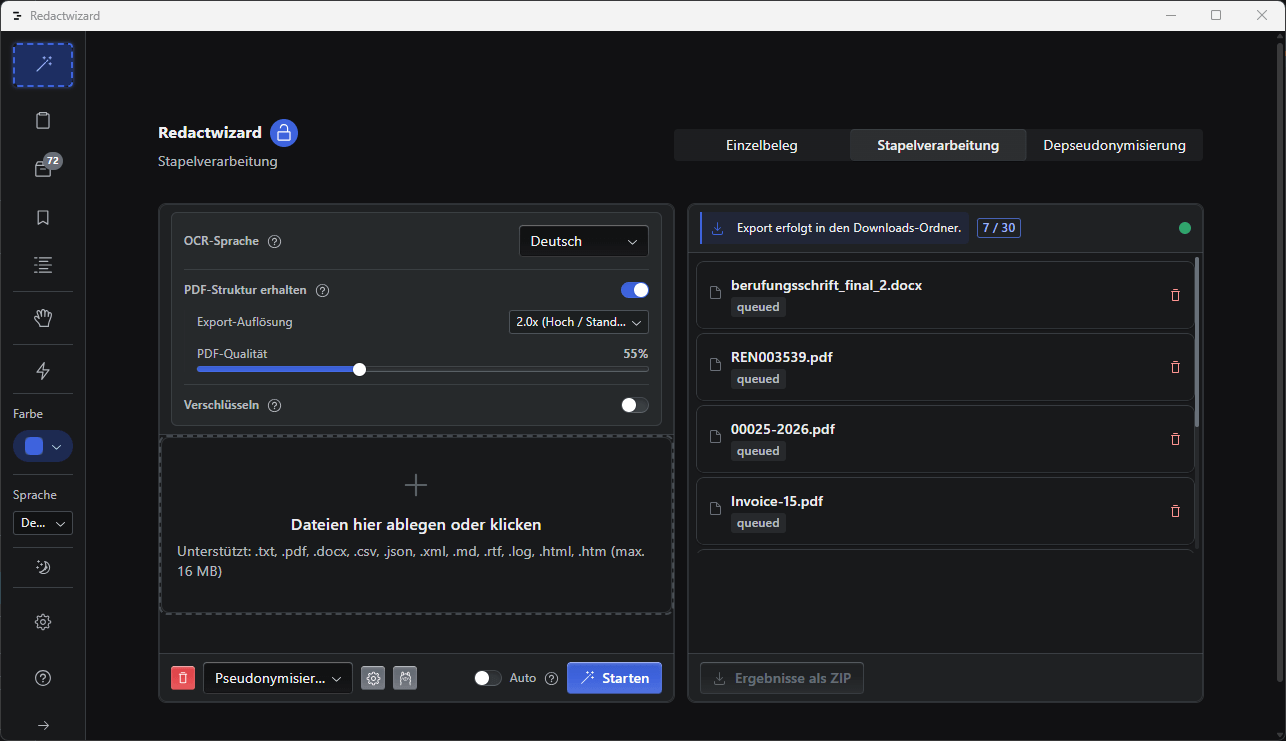Screen dimensions: 1286x741
Task: Maximize the Redactwizard window
Action: pos(1216,15)
